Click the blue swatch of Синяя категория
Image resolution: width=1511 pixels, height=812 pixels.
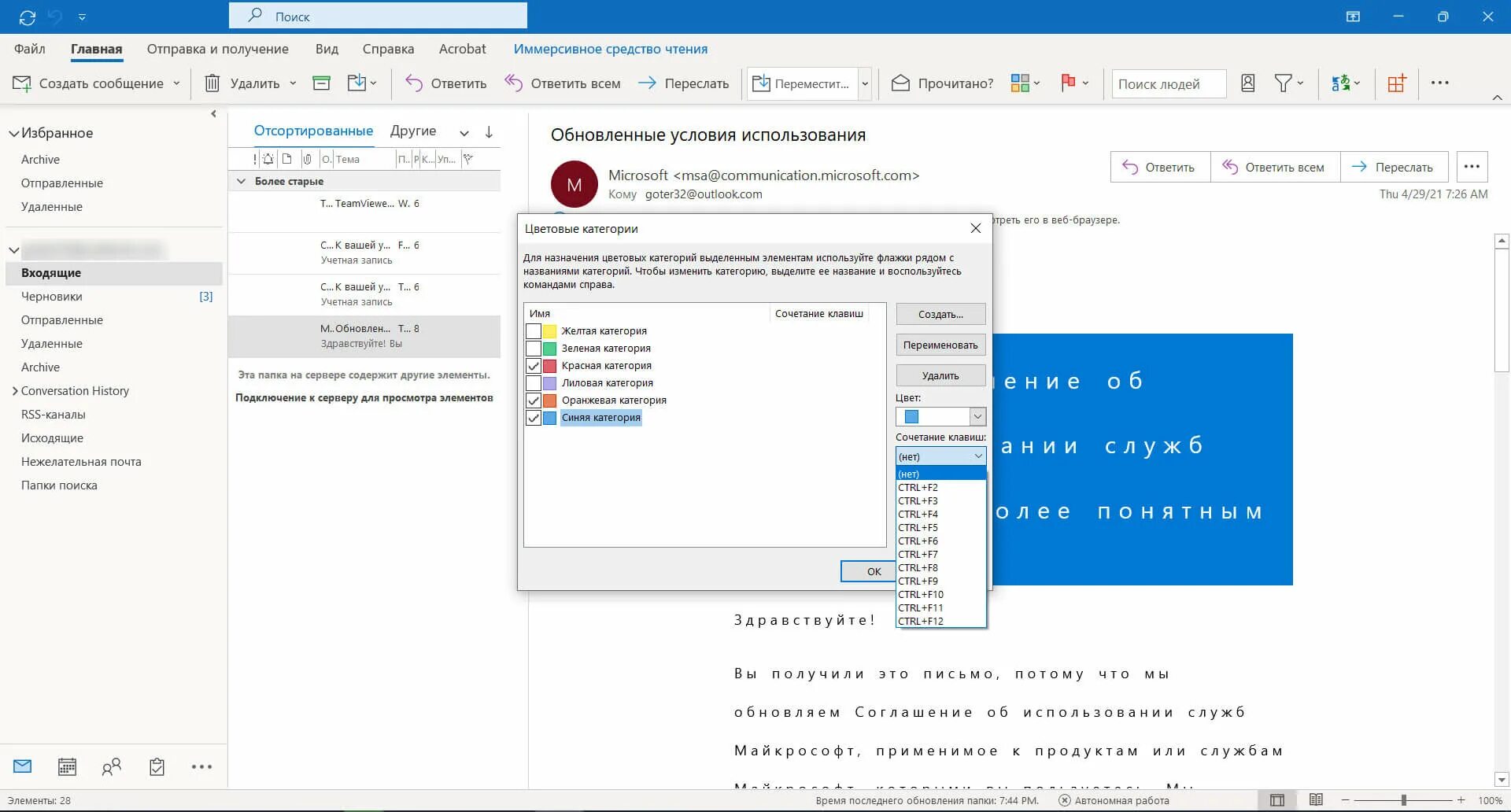(x=550, y=418)
